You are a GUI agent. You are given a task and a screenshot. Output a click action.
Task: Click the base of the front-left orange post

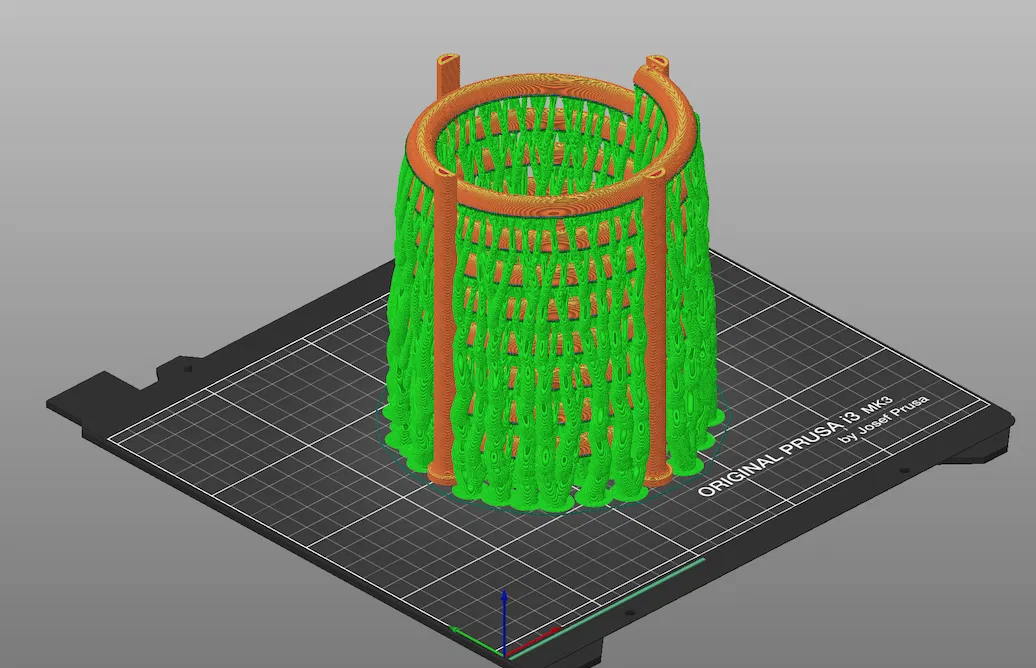[x=441, y=474]
